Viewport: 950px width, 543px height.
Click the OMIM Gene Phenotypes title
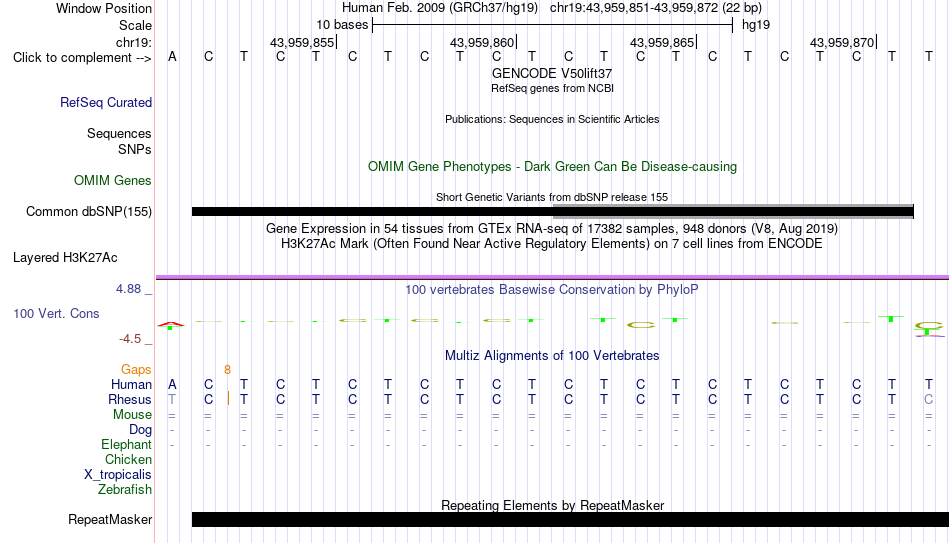[x=553, y=167]
